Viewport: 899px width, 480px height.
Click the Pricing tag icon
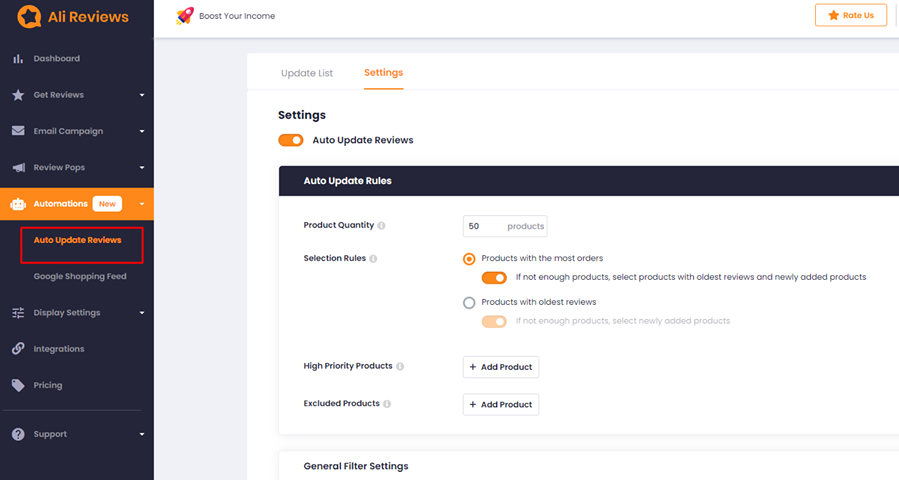[x=18, y=385]
